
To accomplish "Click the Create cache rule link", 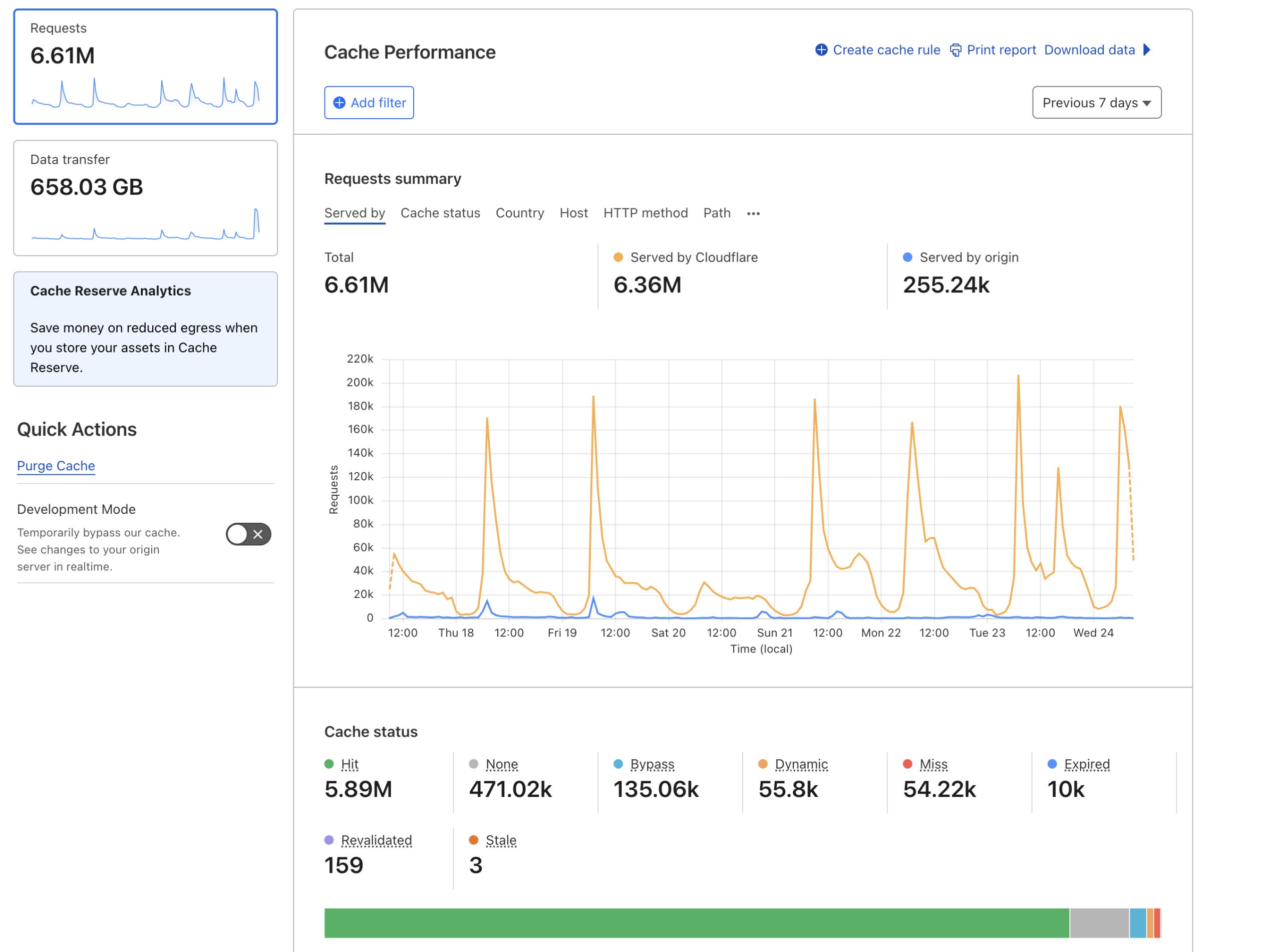I will pyautogui.click(x=877, y=50).
